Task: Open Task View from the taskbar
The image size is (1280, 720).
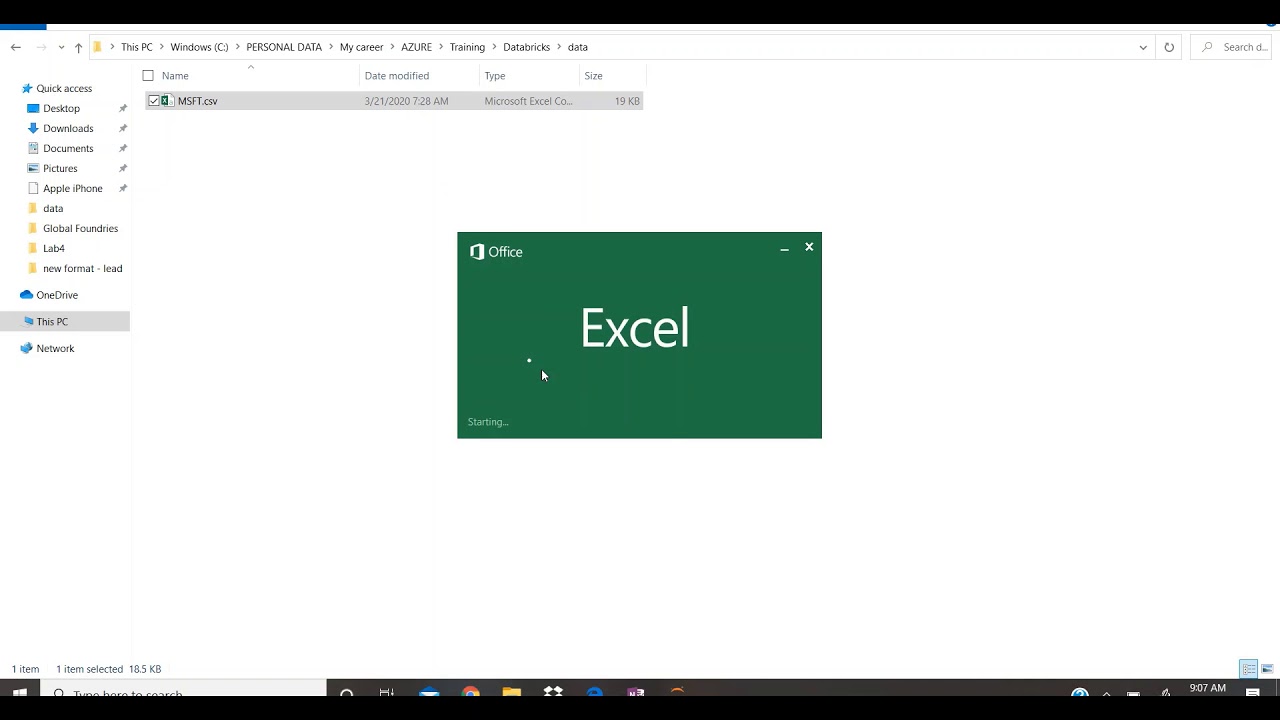Action: 387,692
